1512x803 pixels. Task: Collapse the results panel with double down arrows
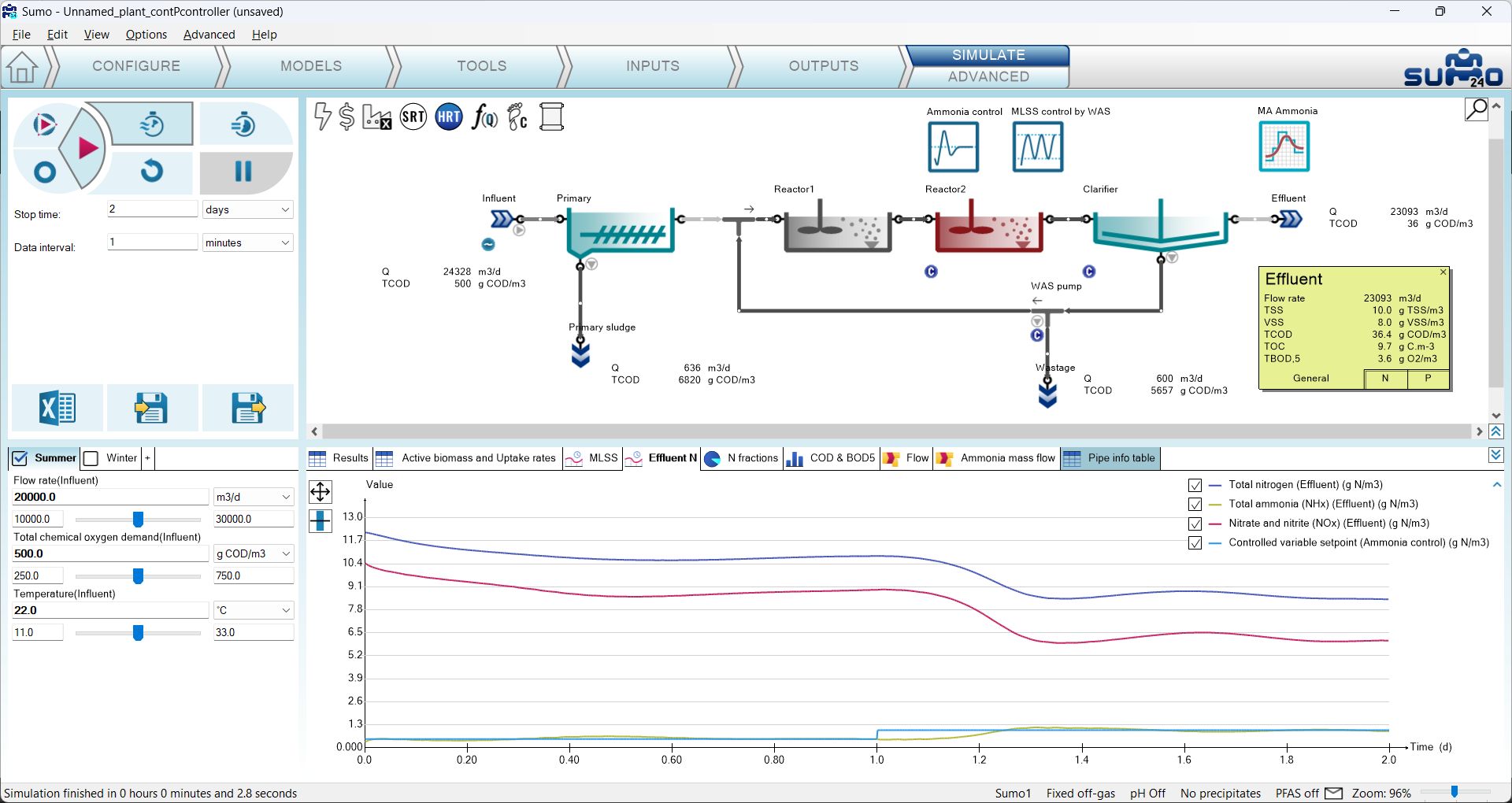(x=1496, y=455)
